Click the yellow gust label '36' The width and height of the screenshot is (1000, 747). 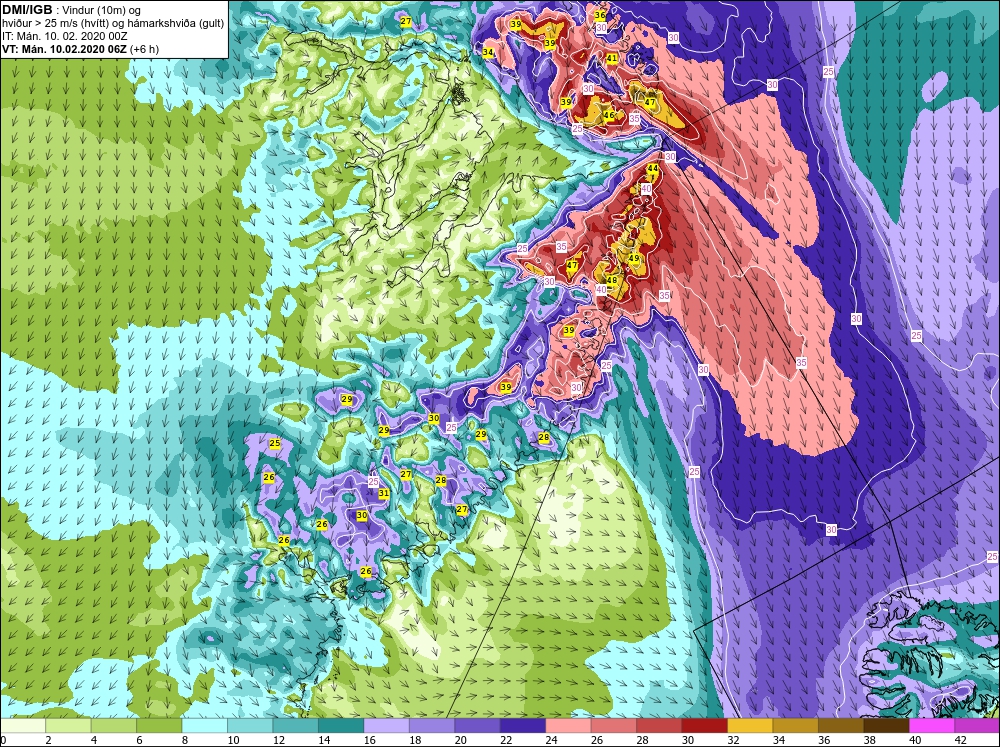(x=600, y=15)
